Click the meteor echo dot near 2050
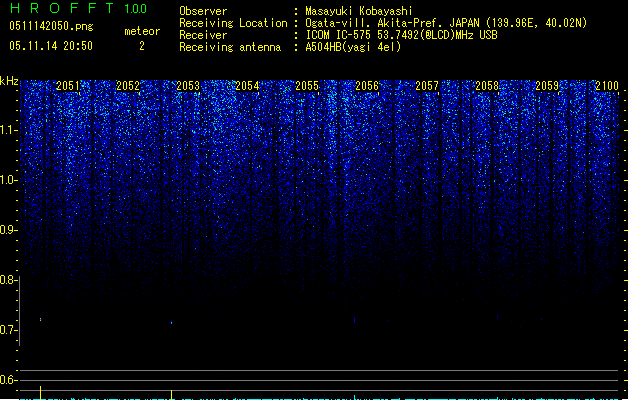 pos(41,320)
